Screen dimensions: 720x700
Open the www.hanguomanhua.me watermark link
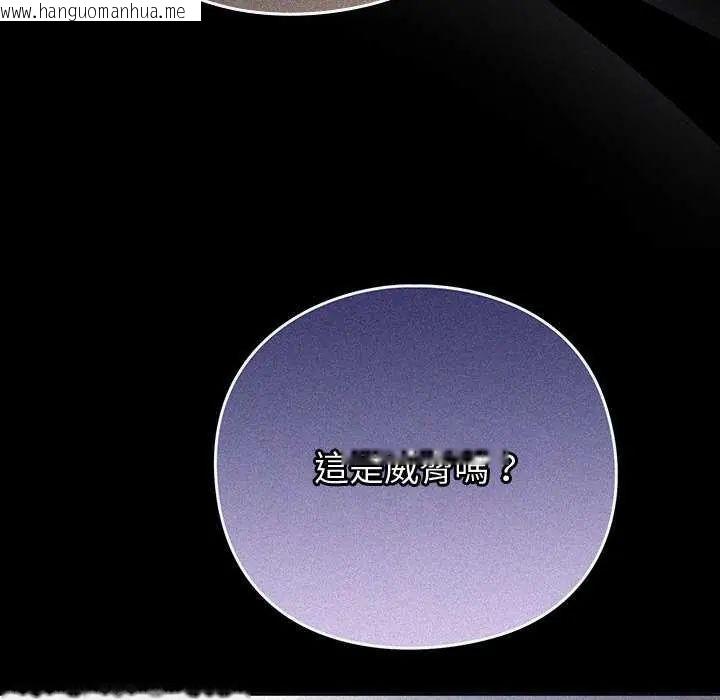point(93,11)
